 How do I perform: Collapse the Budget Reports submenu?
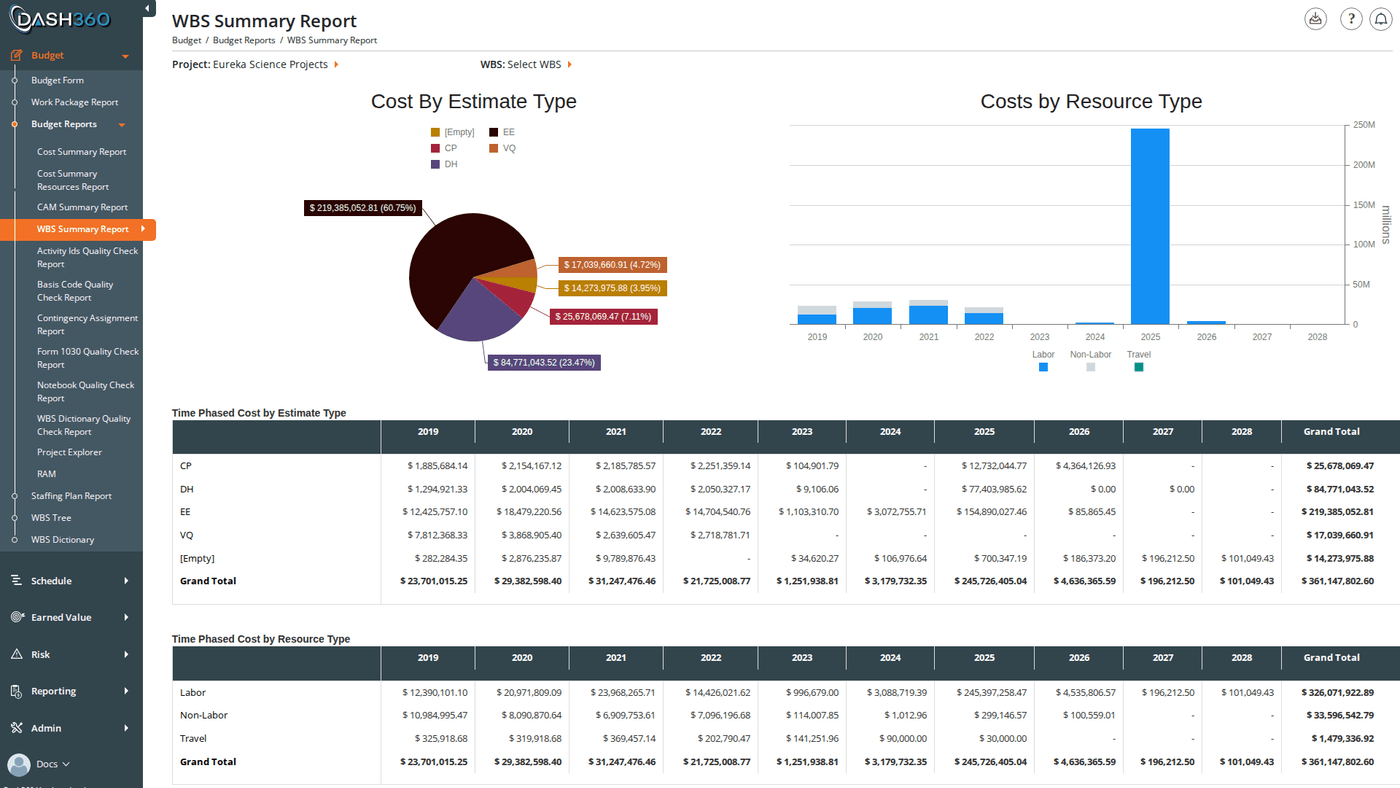tap(122, 125)
